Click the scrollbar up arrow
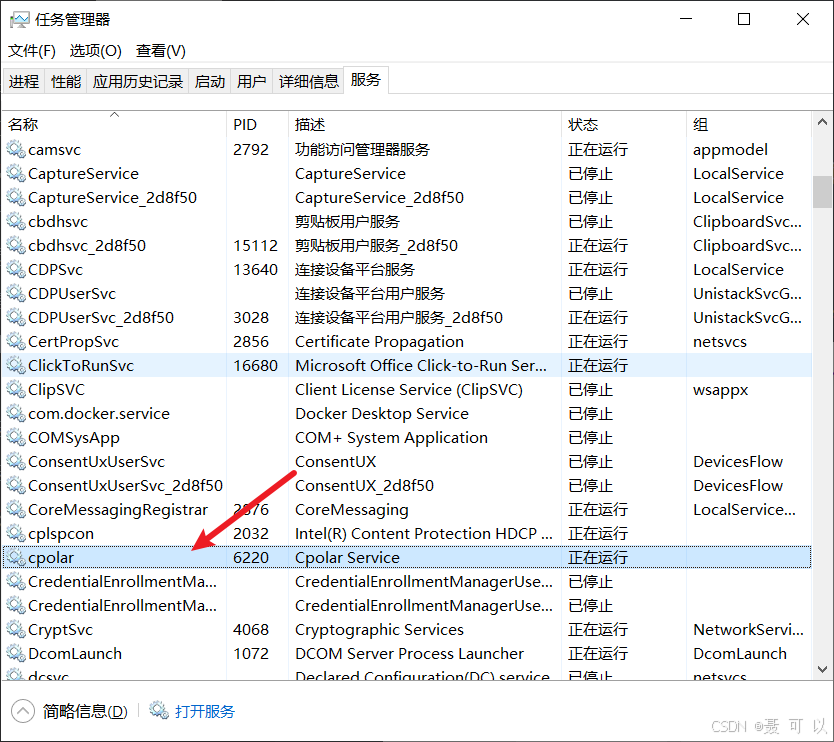Screen dimensions: 834x742 (822, 122)
